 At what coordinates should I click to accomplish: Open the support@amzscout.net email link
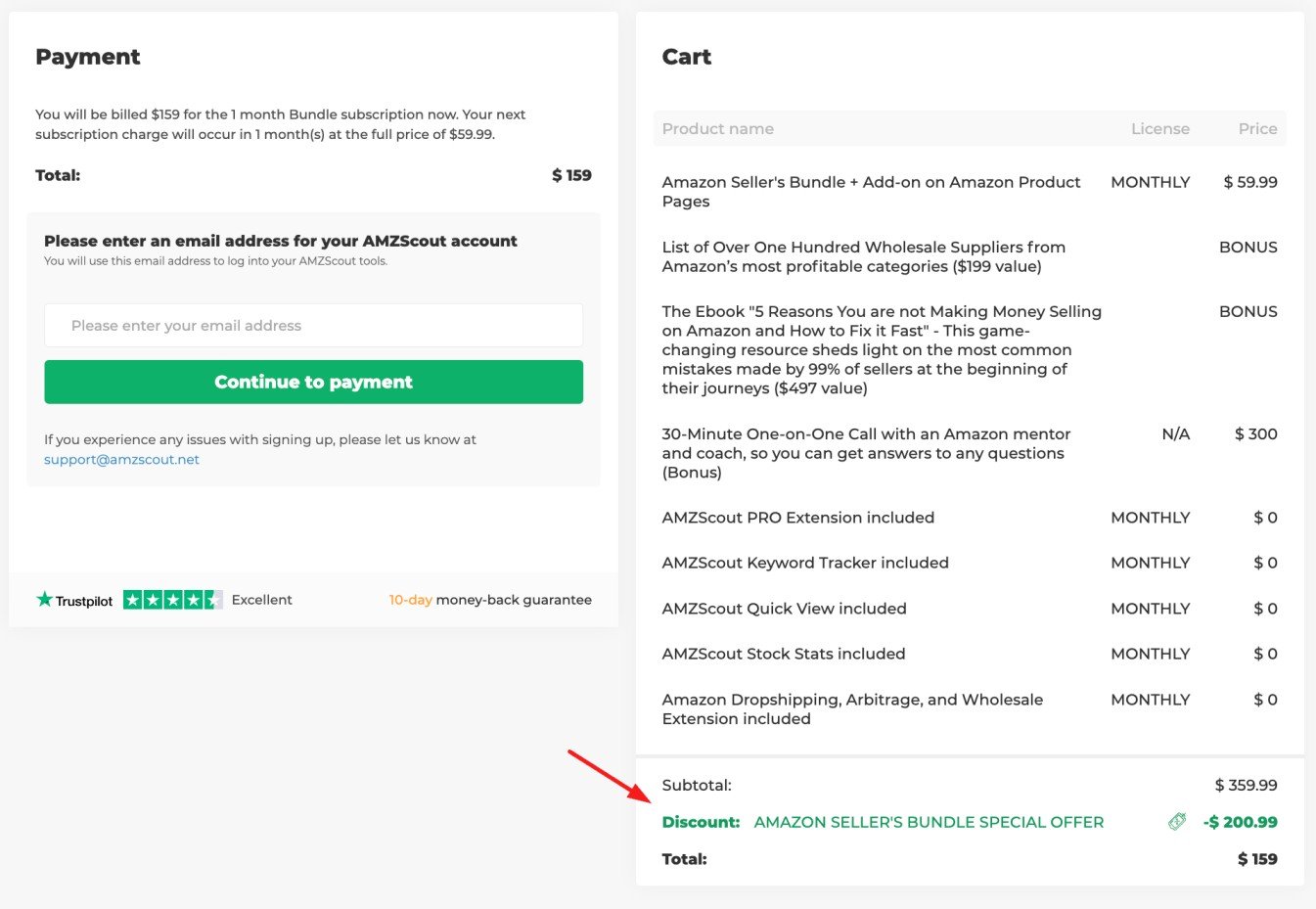(x=121, y=459)
